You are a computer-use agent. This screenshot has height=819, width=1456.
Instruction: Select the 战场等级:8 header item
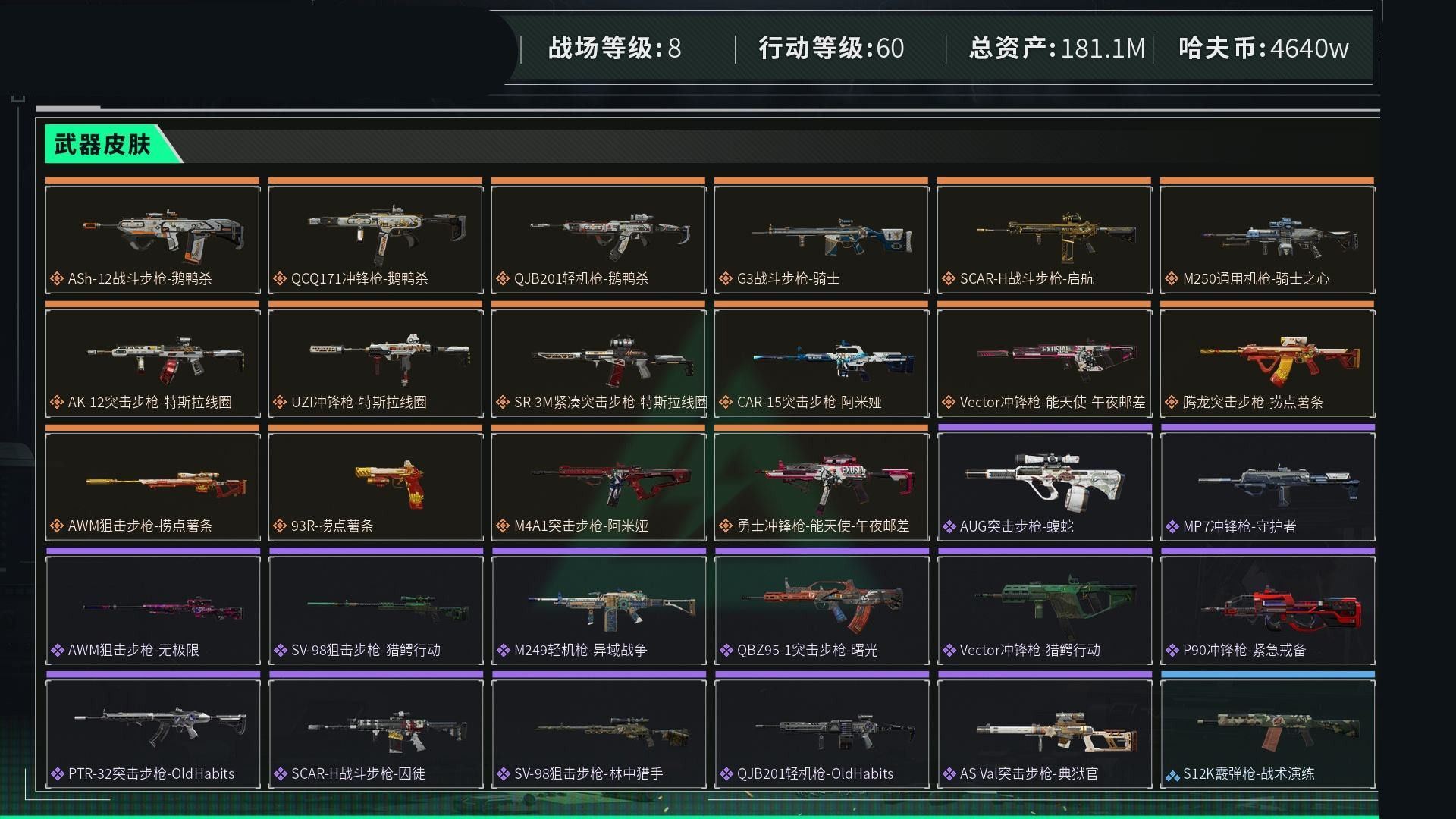pyautogui.click(x=614, y=49)
